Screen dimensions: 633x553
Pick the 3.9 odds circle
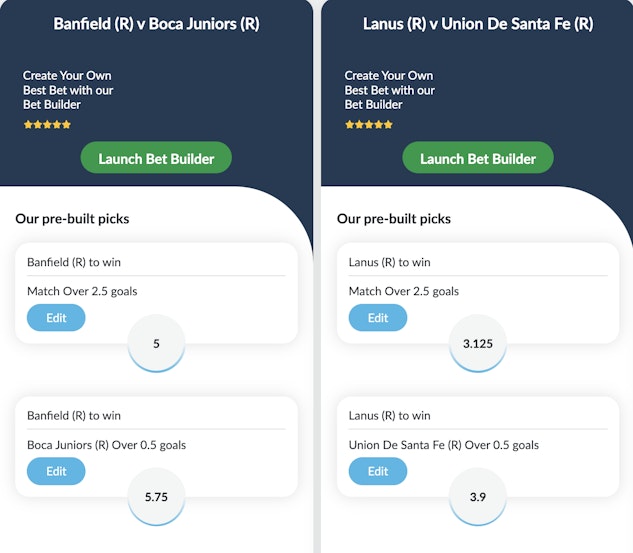(x=478, y=497)
